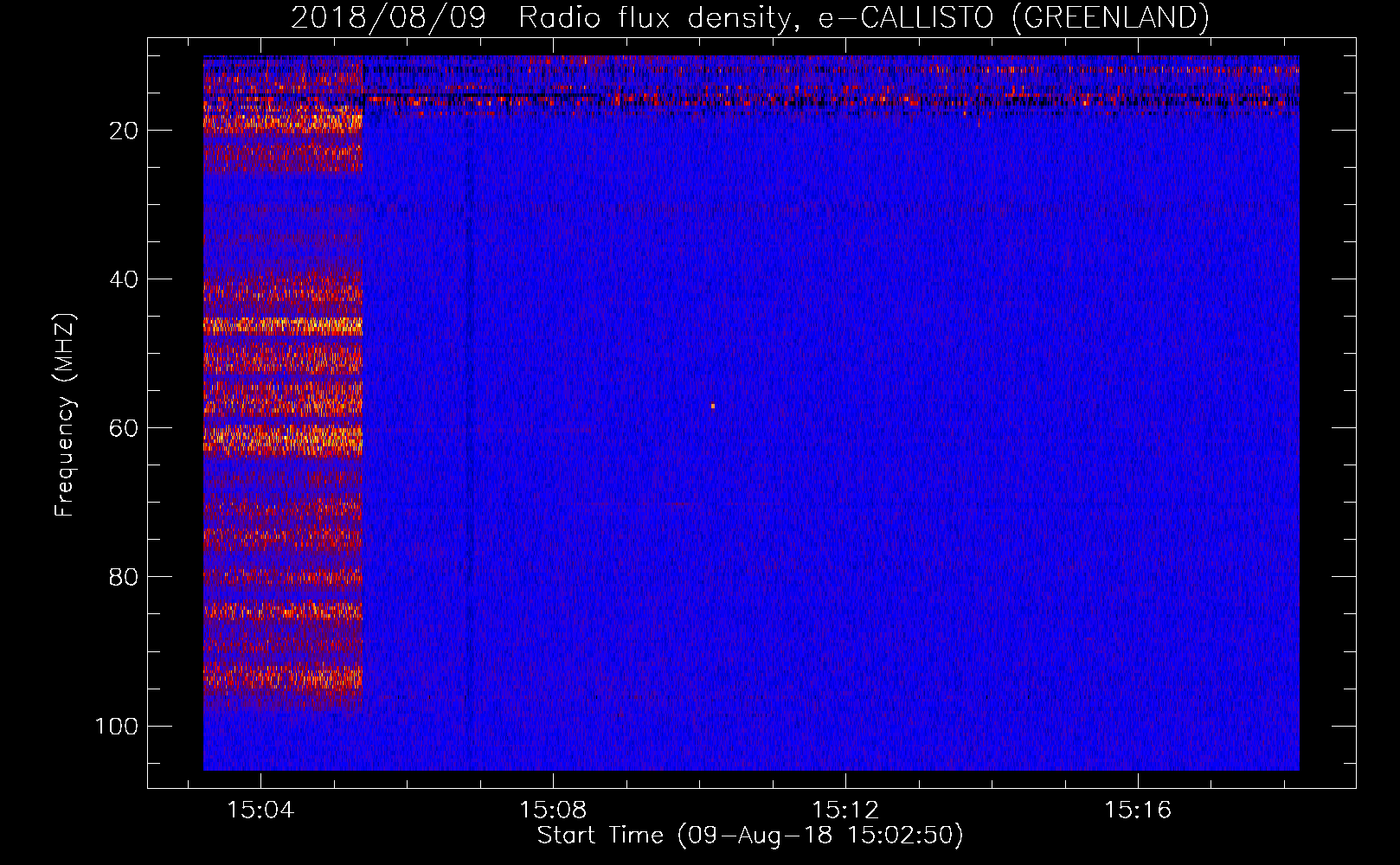Click the "15:04" time tick label
Image resolution: width=1400 pixels, height=865 pixels.
[260, 811]
